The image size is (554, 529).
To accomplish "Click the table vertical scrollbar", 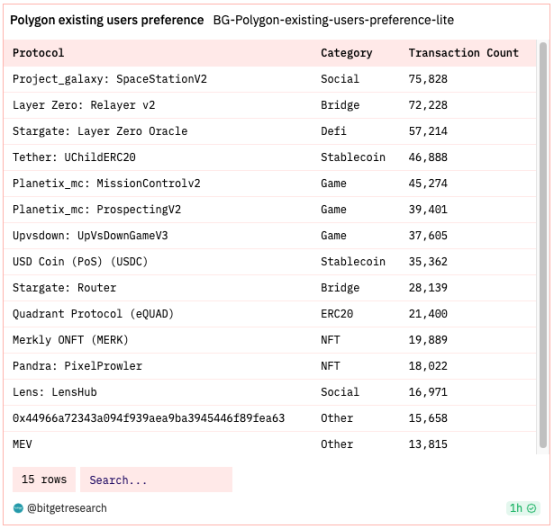I will (x=543, y=245).
